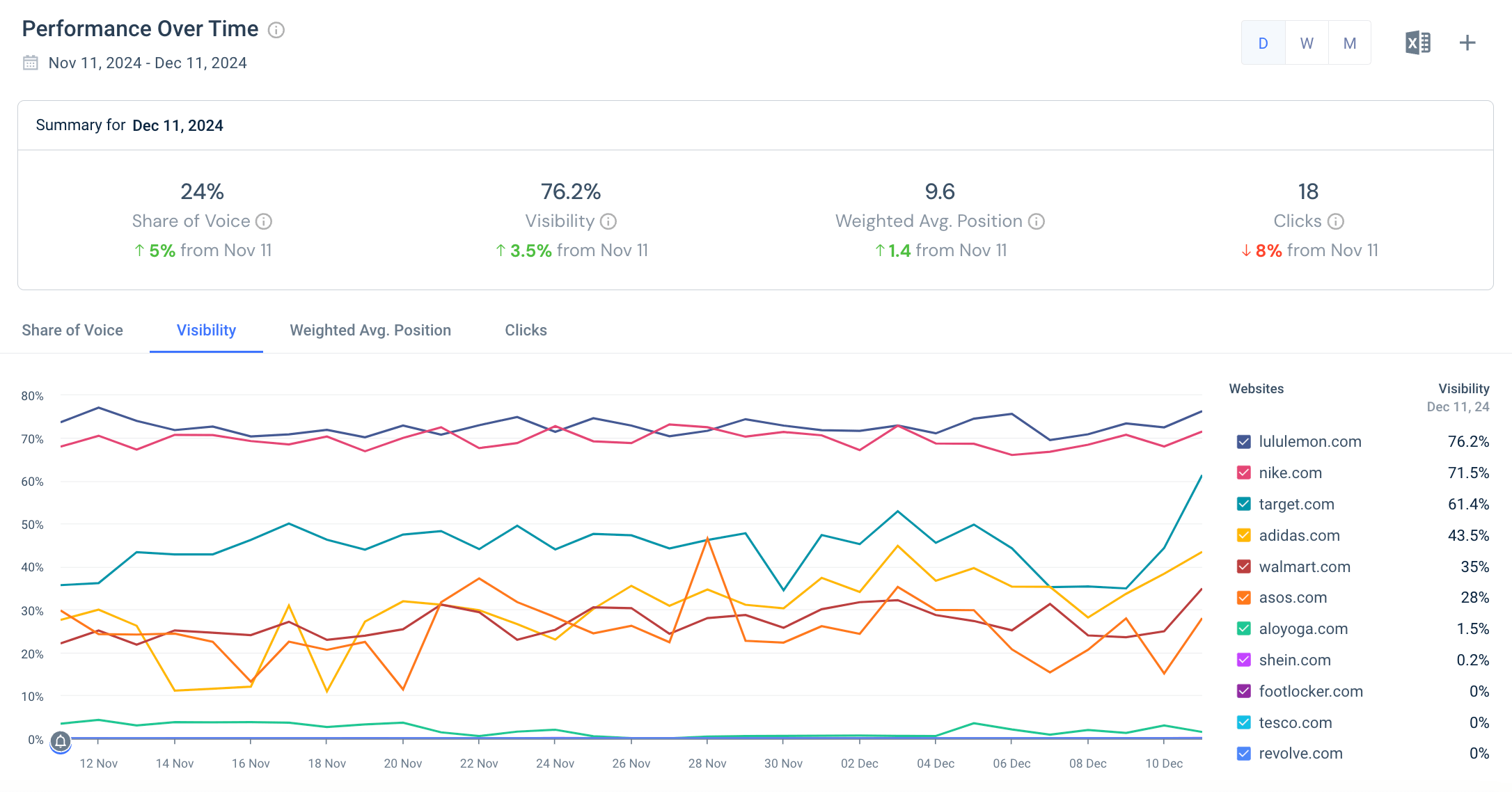This screenshot has height=792, width=1512.
Task: Click the plus icon top right
Action: [1467, 43]
